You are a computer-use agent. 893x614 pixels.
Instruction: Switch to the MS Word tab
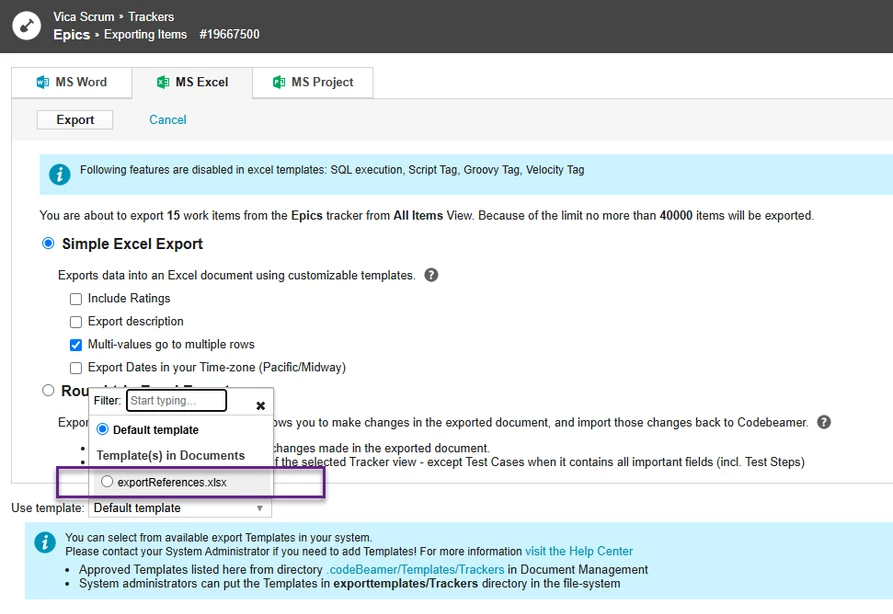72,83
